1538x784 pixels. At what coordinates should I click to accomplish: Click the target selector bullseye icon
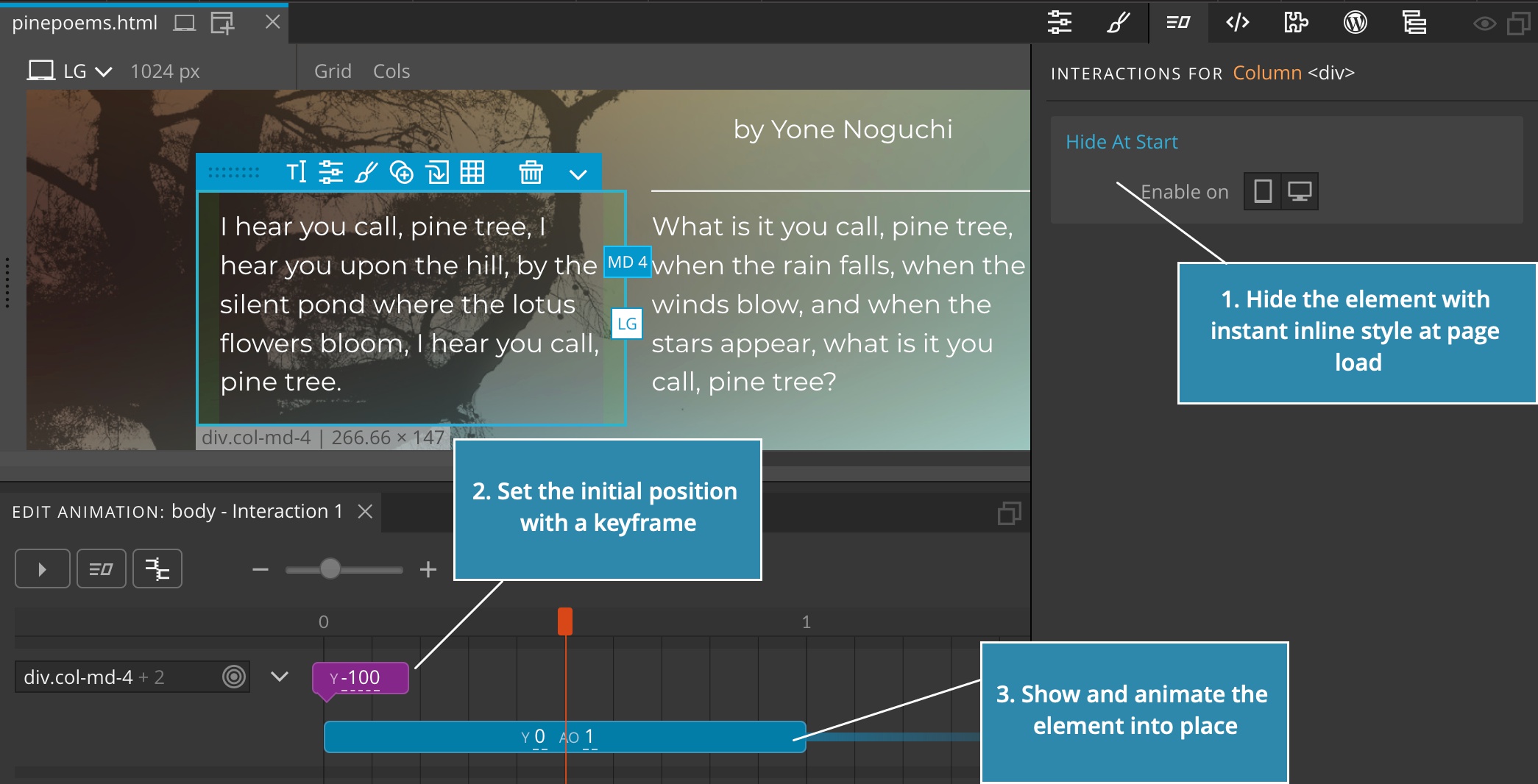pyautogui.click(x=234, y=677)
